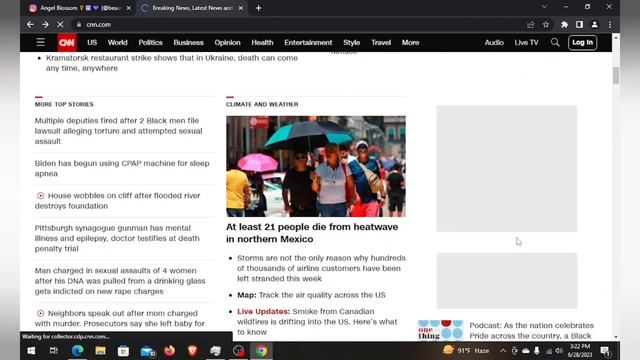Open CNN Audio
This screenshot has width=640, height=360.
pyautogui.click(x=494, y=42)
